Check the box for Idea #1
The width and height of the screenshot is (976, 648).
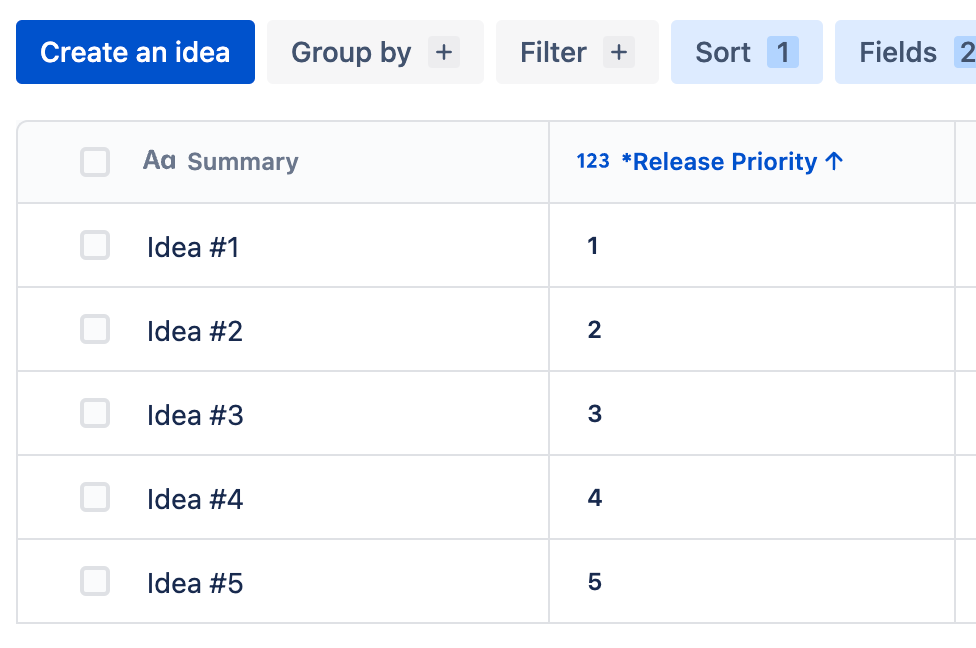95,246
